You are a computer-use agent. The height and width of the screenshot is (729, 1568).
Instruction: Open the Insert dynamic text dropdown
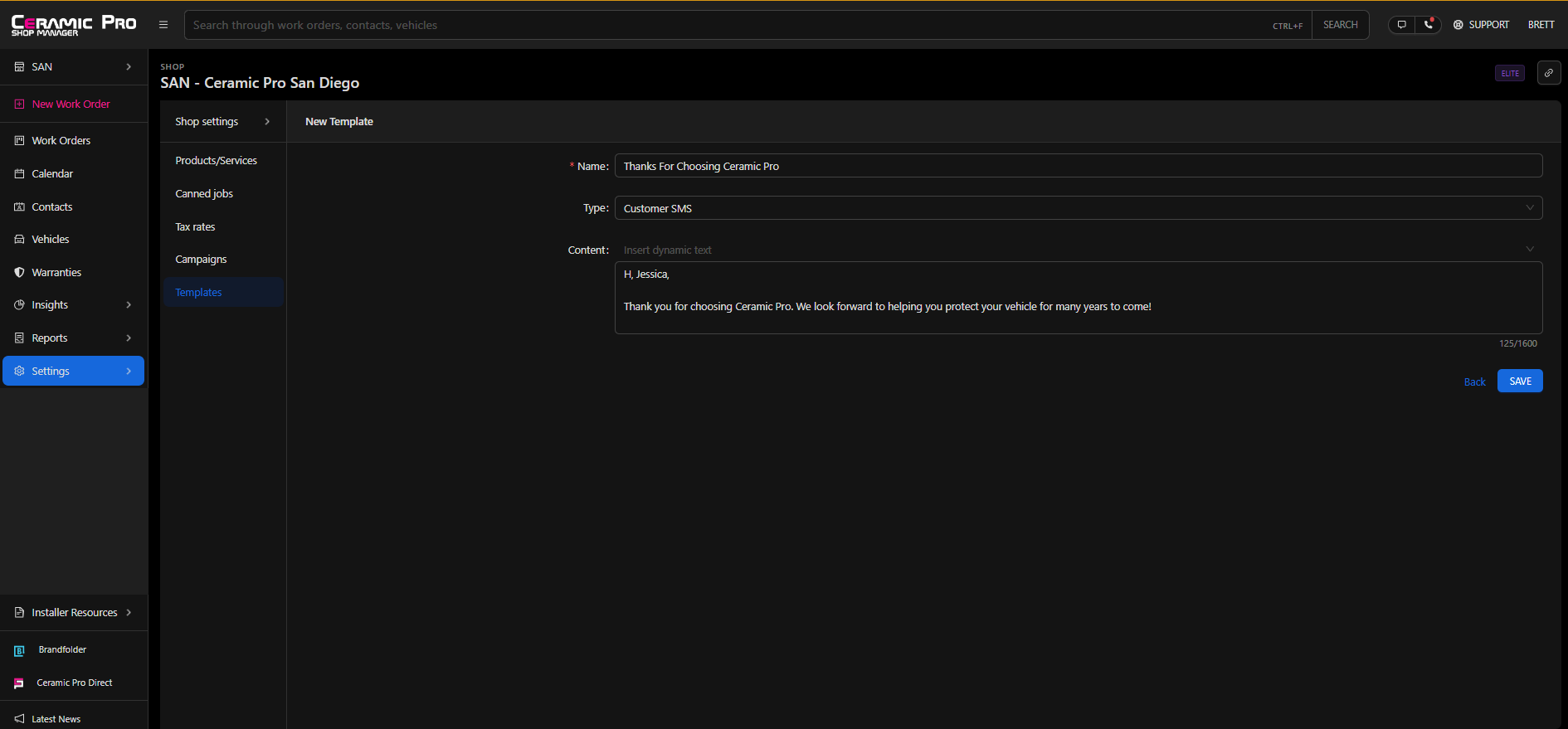tap(1079, 250)
